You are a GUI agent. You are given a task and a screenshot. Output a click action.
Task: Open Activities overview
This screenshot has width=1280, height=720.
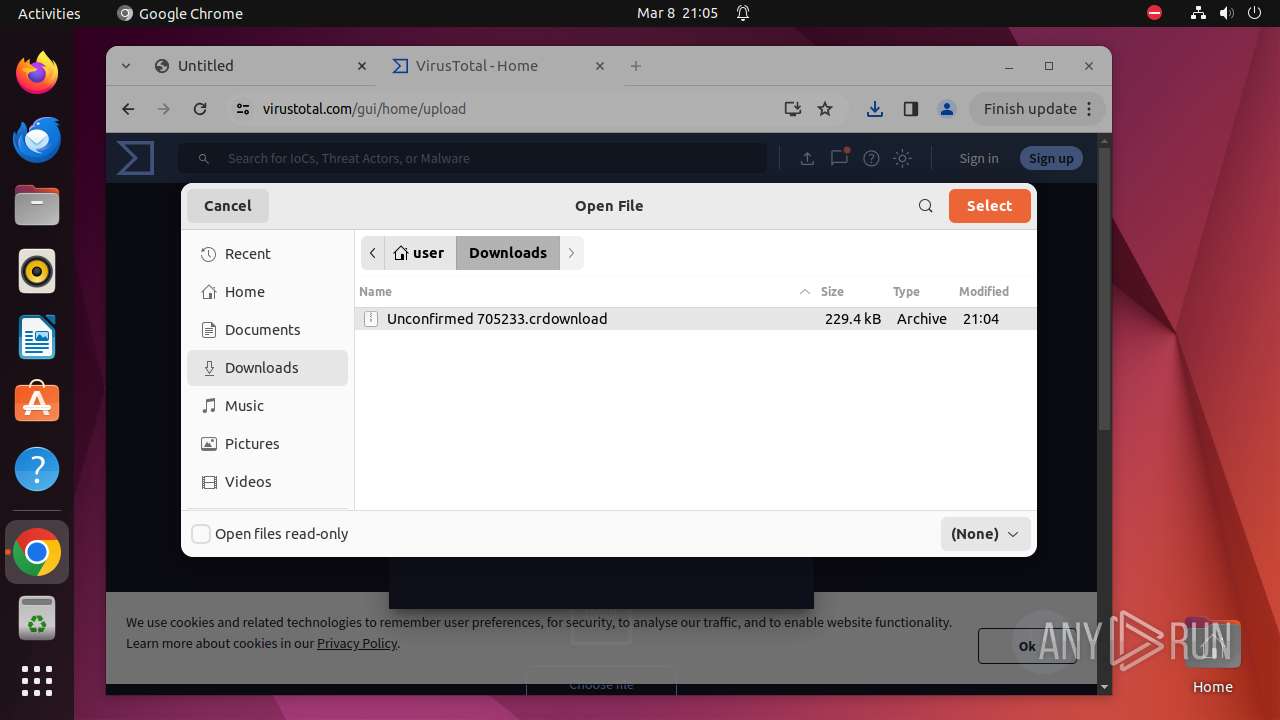[49, 13]
